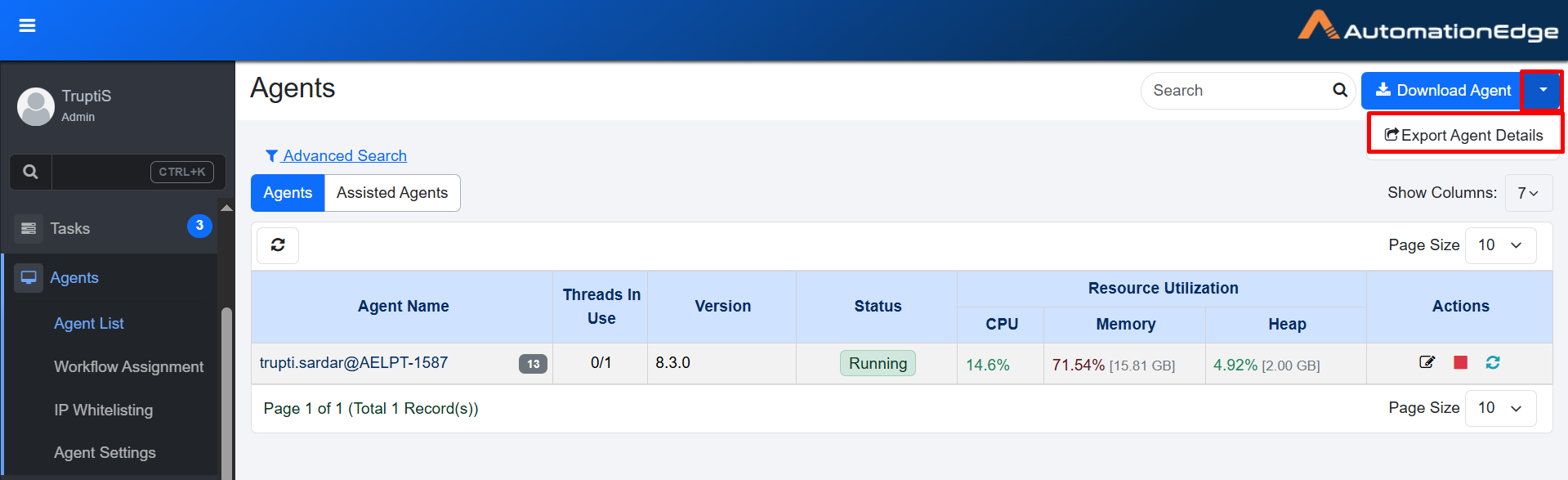Screen dimensions: 1568x480
Task: Restart agent using the teal refresh icon
Action: pos(1493,362)
